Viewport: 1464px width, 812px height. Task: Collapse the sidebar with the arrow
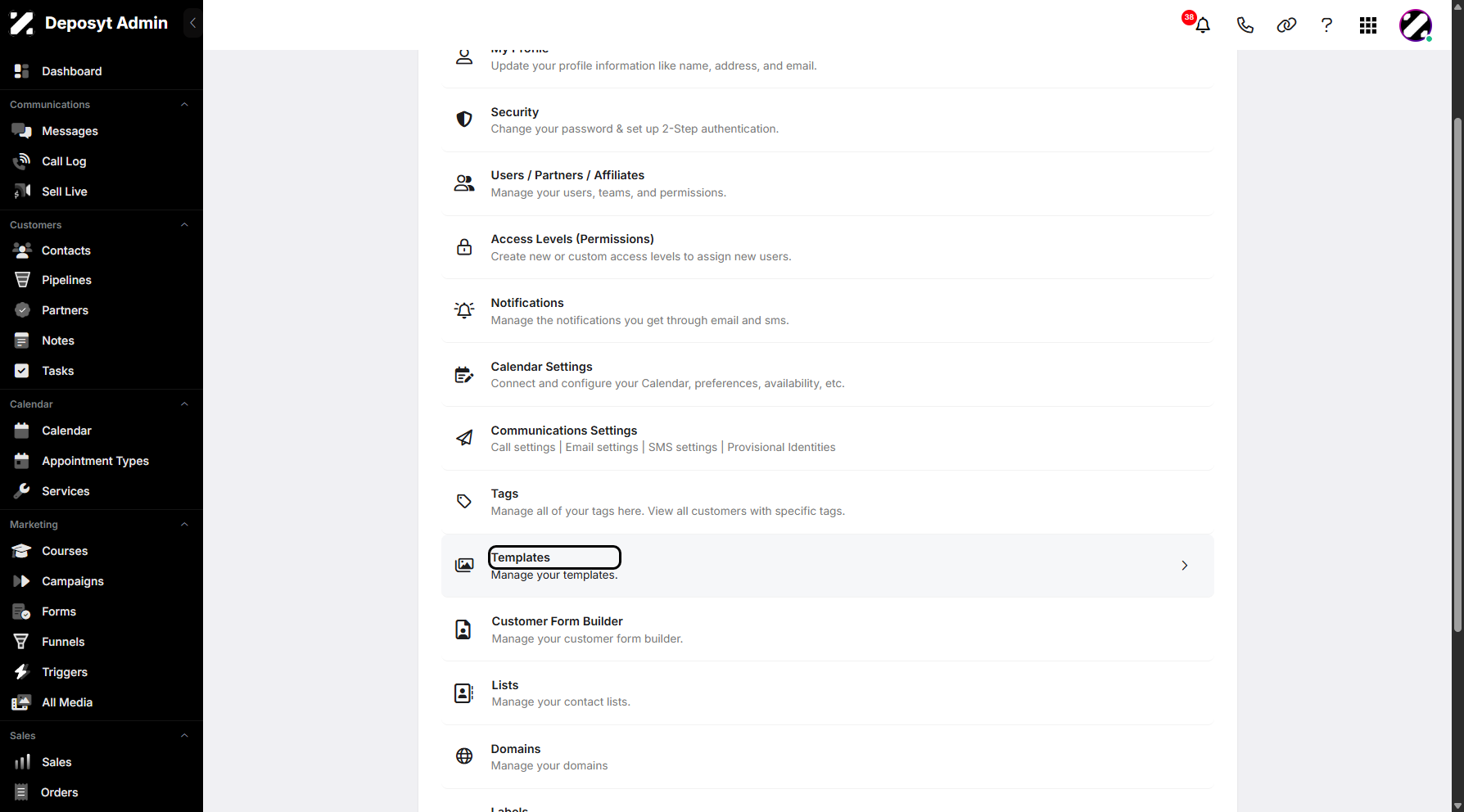pos(193,23)
